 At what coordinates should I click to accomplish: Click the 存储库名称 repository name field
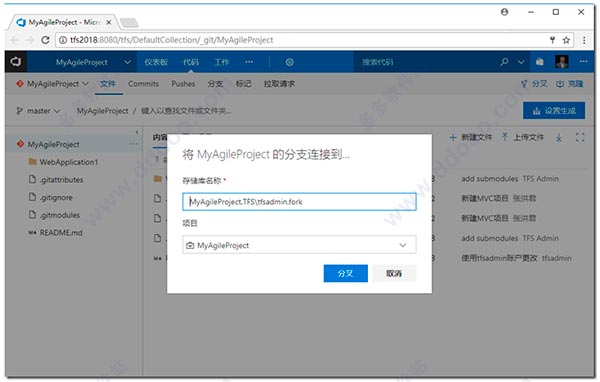tap(299, 202)
